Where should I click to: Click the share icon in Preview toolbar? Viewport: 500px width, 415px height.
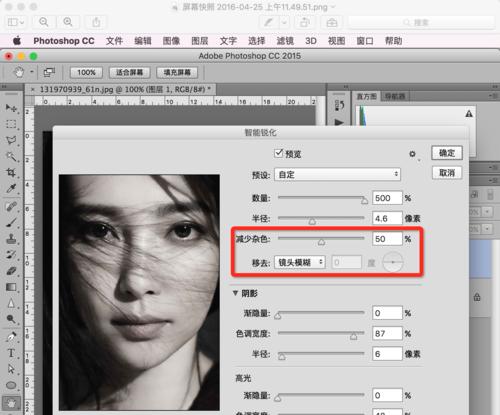[96, 22]
